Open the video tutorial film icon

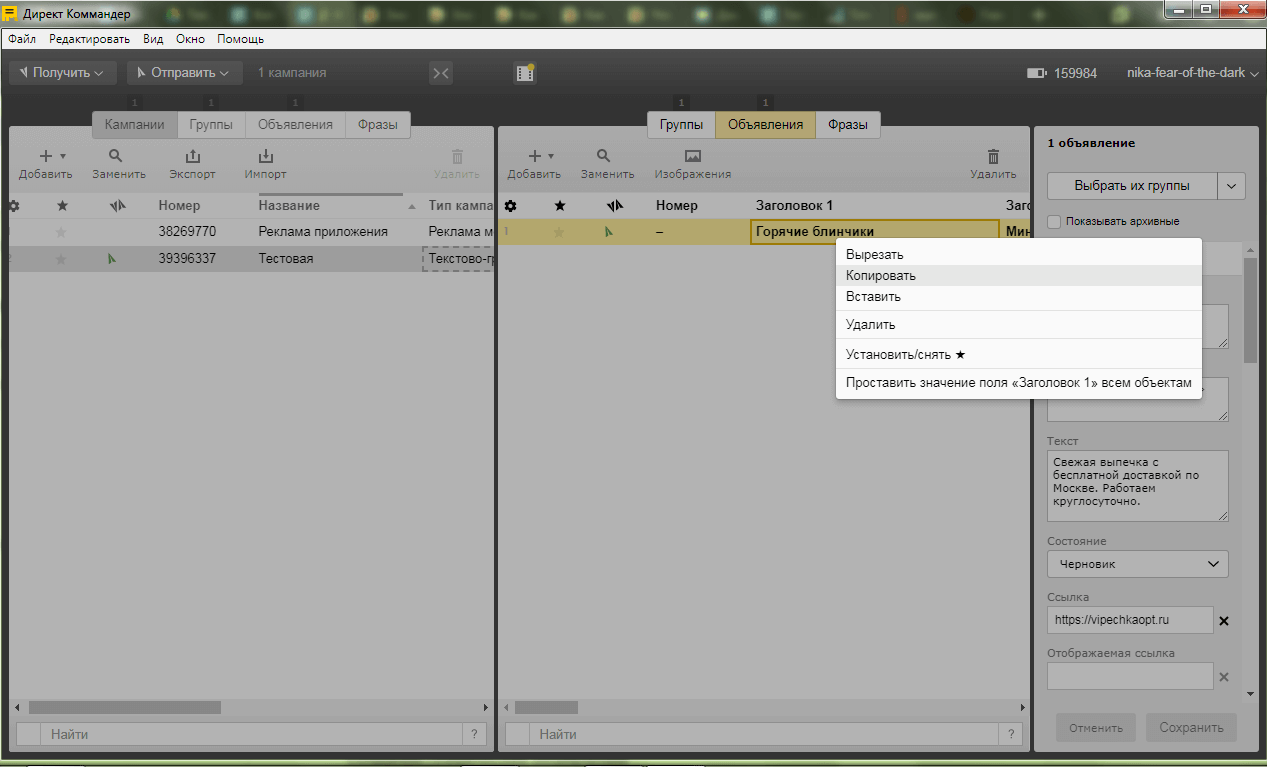click(x=525, y=73)
